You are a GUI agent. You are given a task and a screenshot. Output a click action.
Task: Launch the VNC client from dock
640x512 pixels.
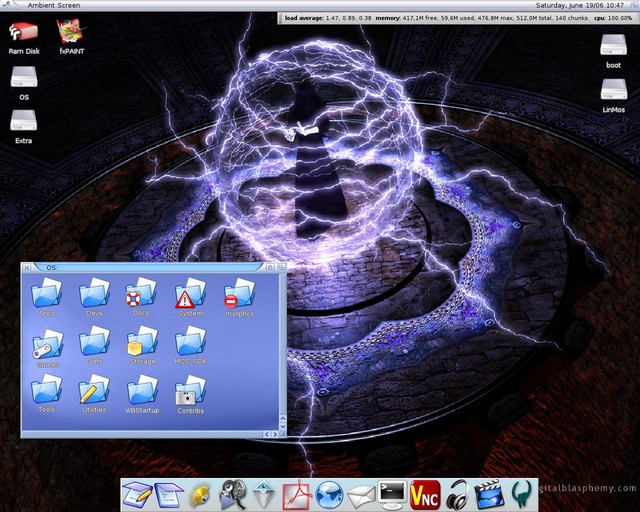tap(425, 495)
